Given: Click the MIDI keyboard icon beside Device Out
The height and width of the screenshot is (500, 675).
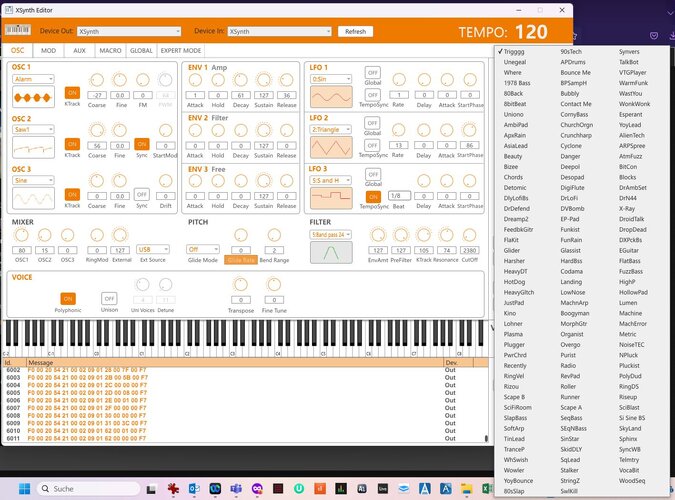Looking at the screenshot, I should tap(17, 30).
